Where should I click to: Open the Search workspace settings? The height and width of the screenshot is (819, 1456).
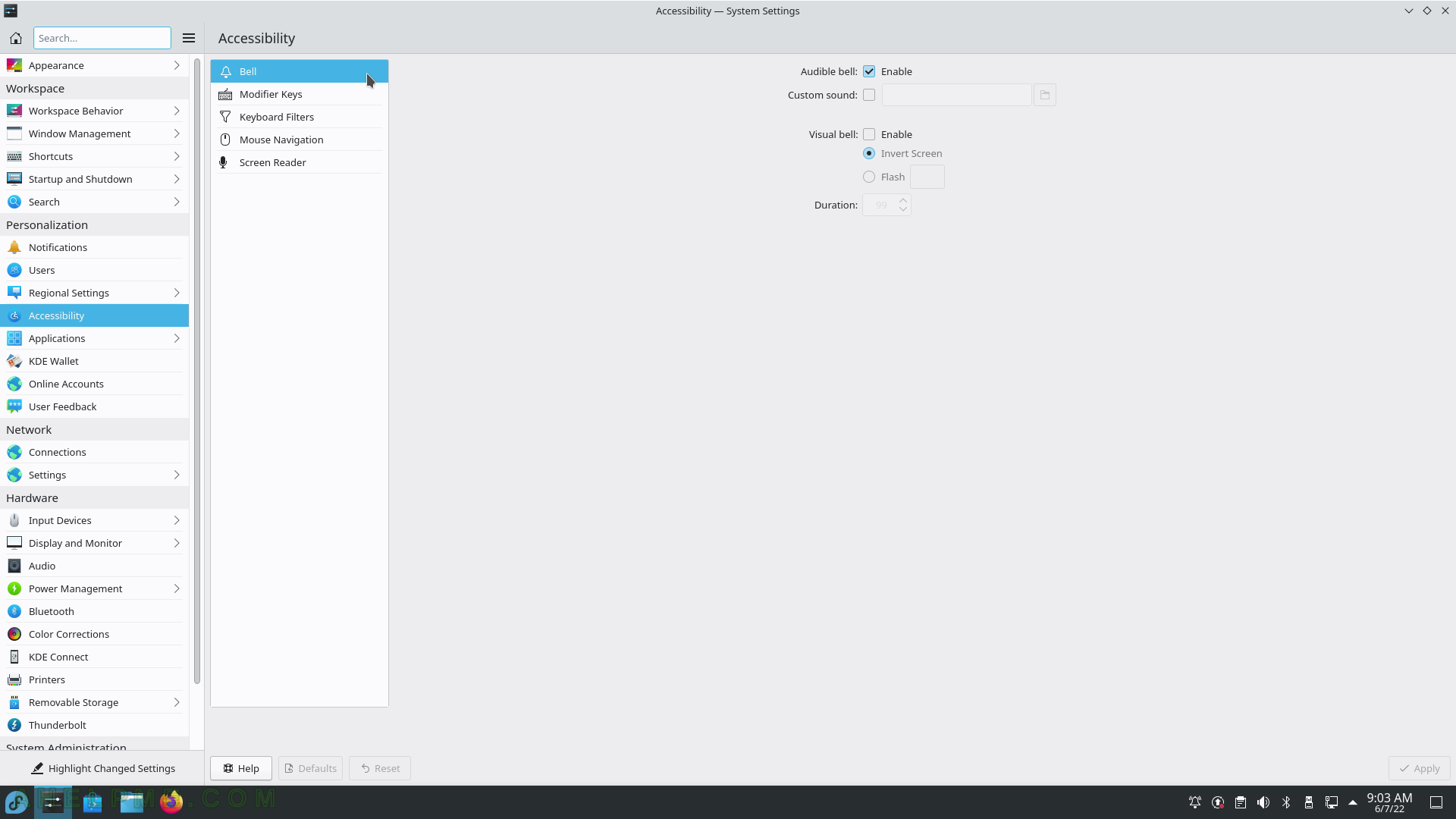coord(94,202)
